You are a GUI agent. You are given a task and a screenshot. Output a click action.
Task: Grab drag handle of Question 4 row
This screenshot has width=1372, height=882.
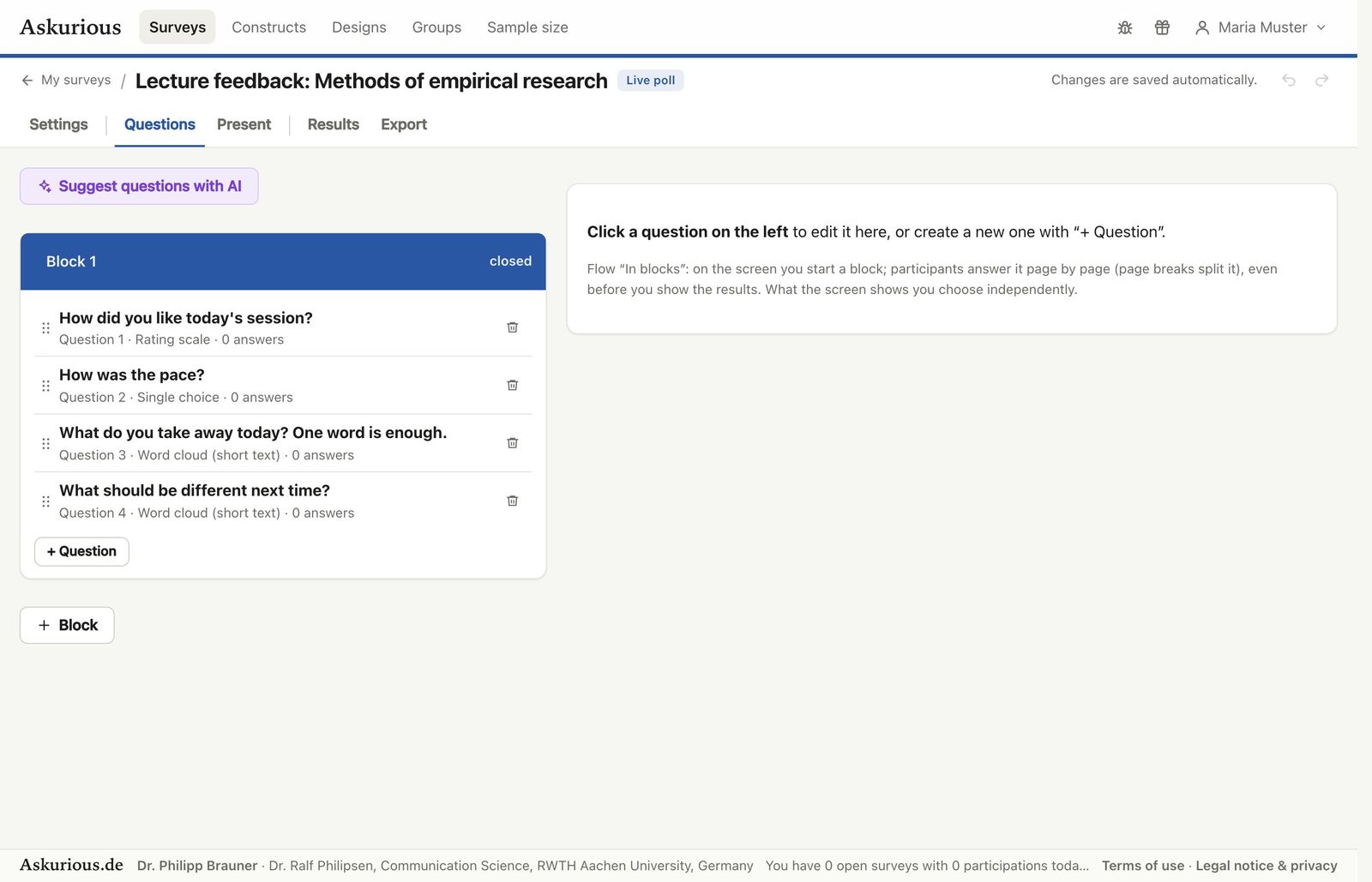pyautogui.click(x=45, y=501)
